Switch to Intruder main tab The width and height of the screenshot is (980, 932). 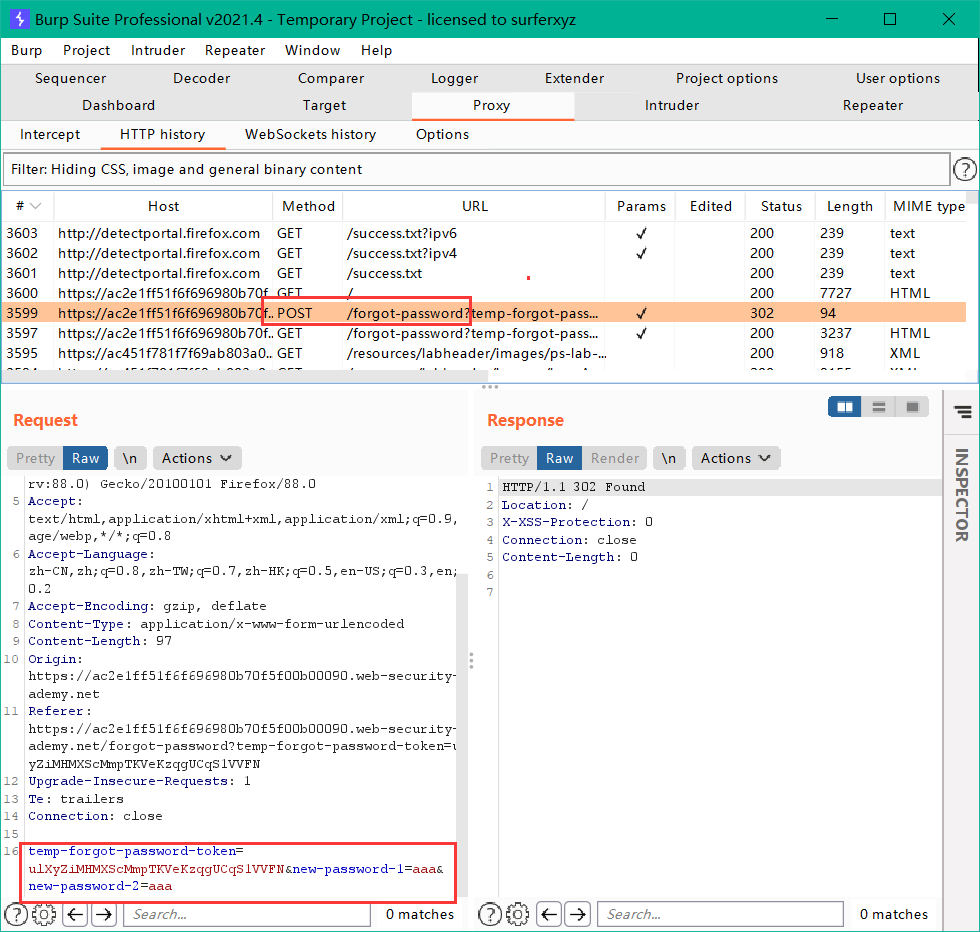[672, 105]
